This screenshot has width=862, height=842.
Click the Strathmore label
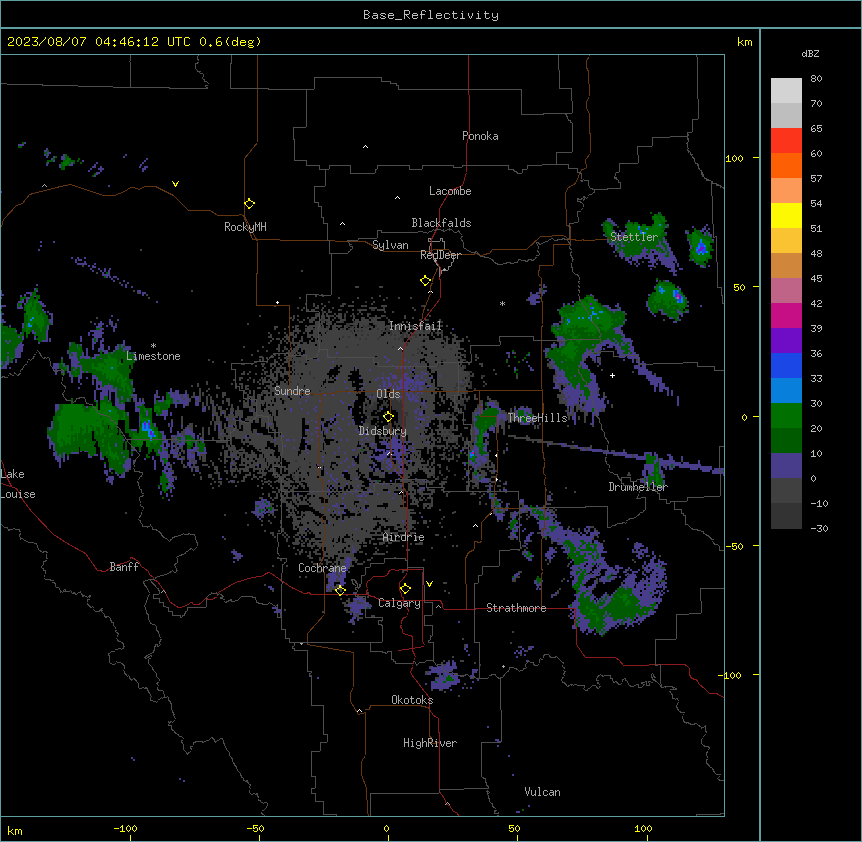coord(516,608)
